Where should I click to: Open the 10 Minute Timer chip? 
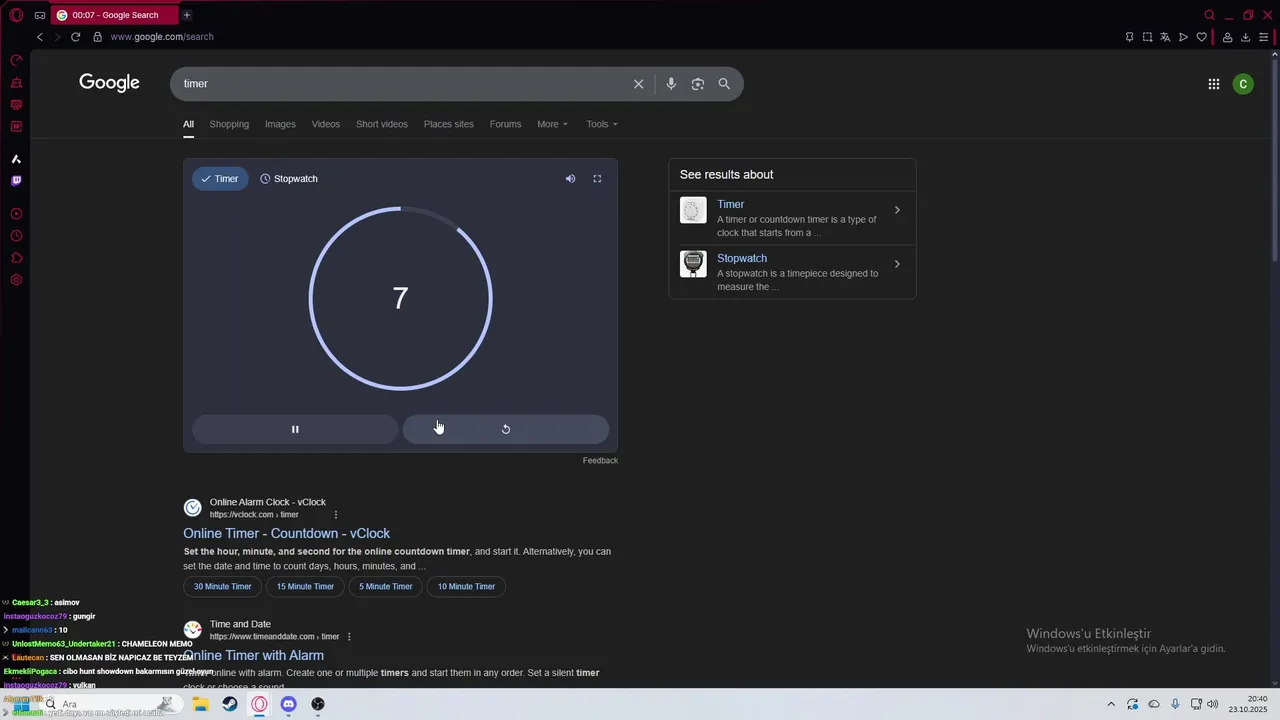pos(466,587)
